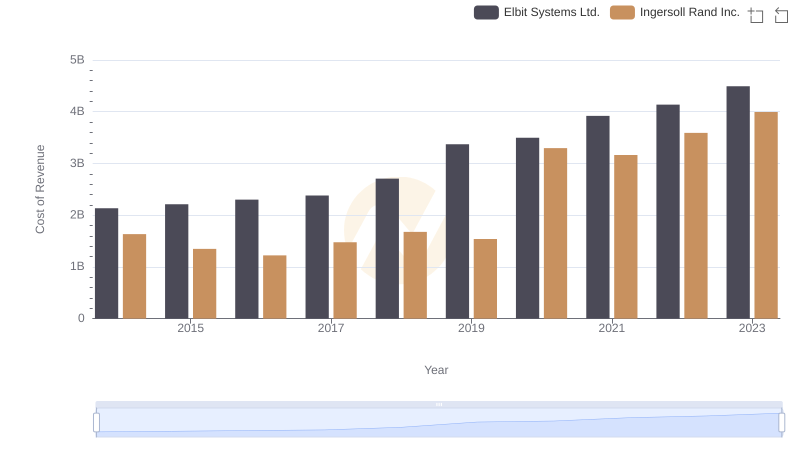Click the Elbit Systems bar for 2019
Screen dimensions: 800x461
click(457, 232)
